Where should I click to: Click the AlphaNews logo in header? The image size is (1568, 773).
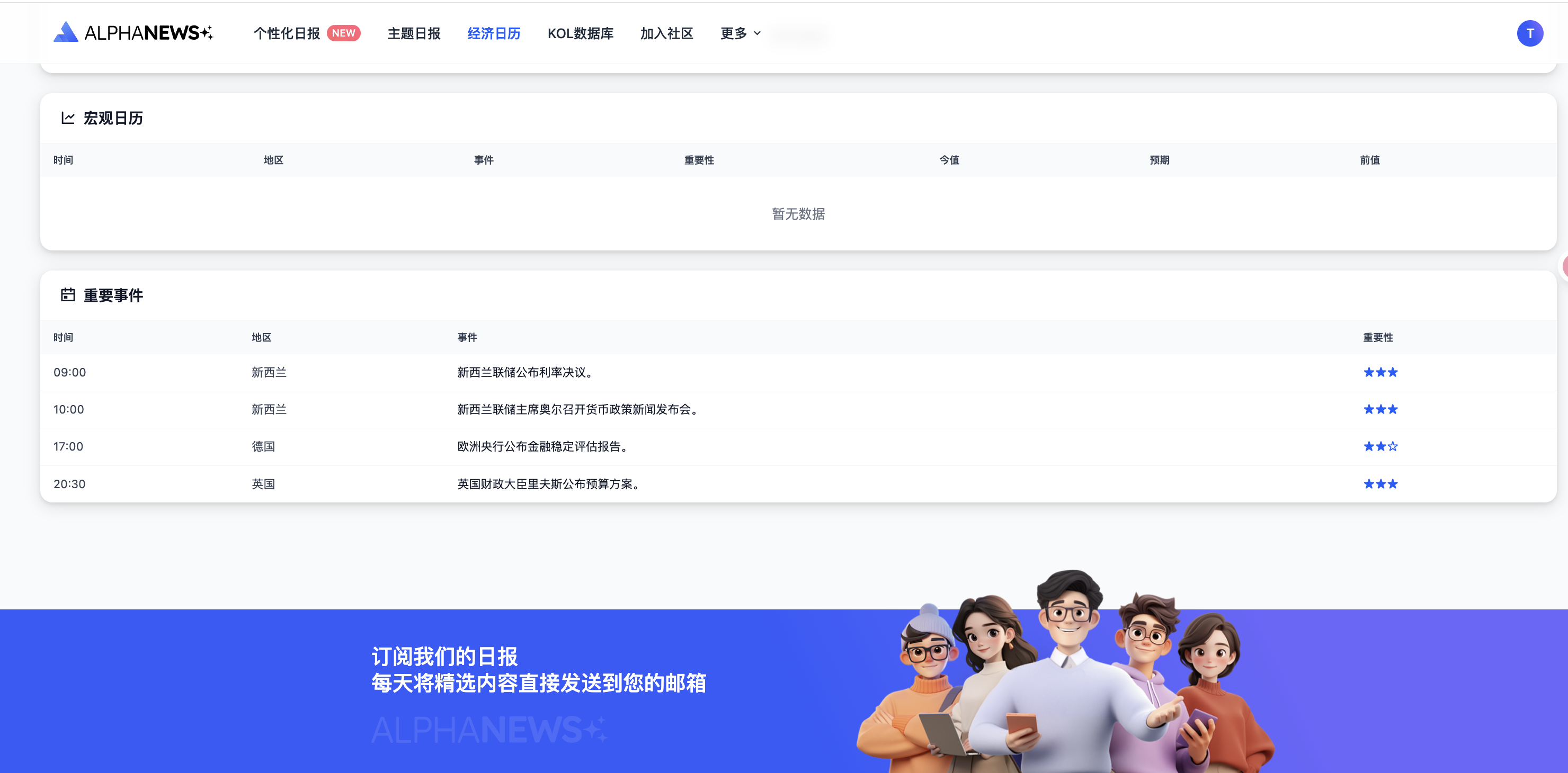click(132, 33)
